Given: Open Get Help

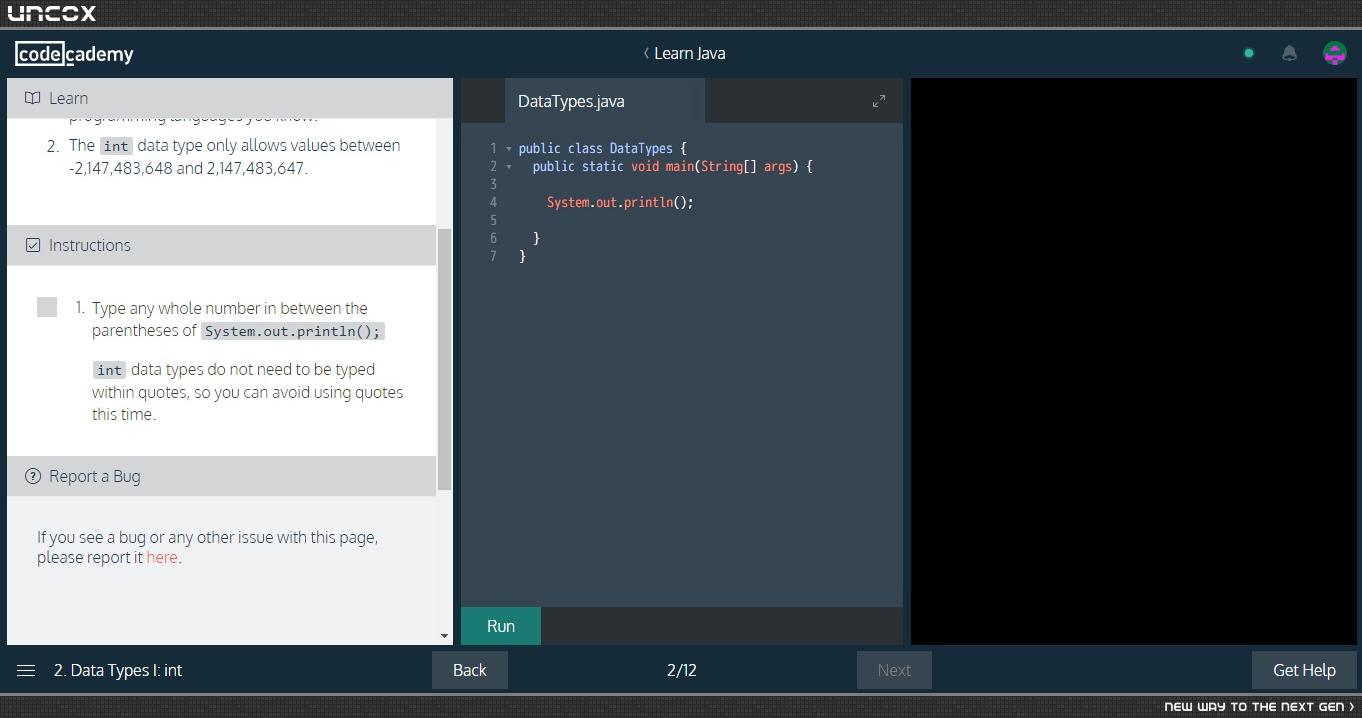Looking at the screenshot, I should tap(1304, 670).
